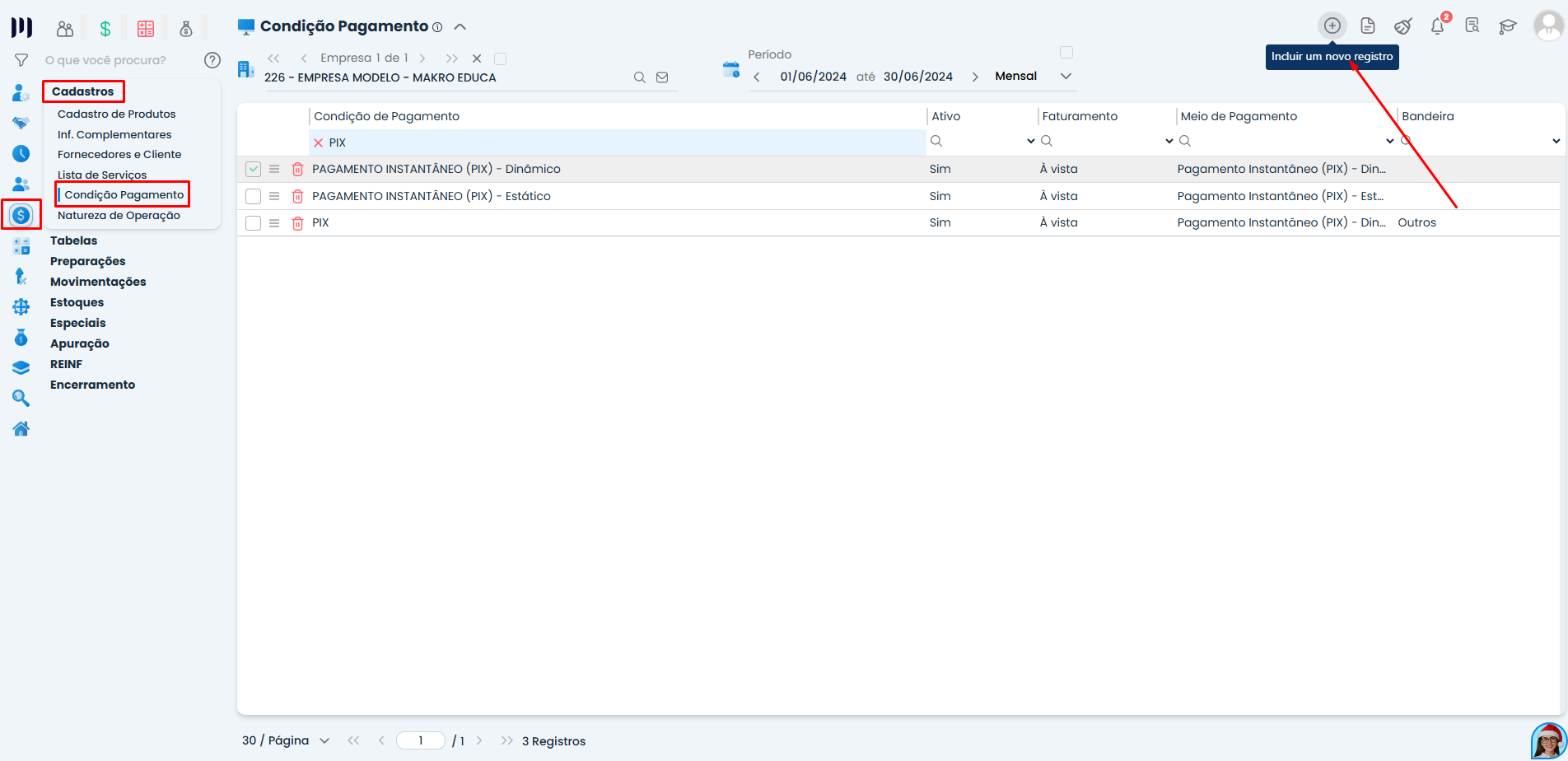Screen dimensions: 1568x761
Task: Click the envelope icon beside company name
Action: click(662, 77)
